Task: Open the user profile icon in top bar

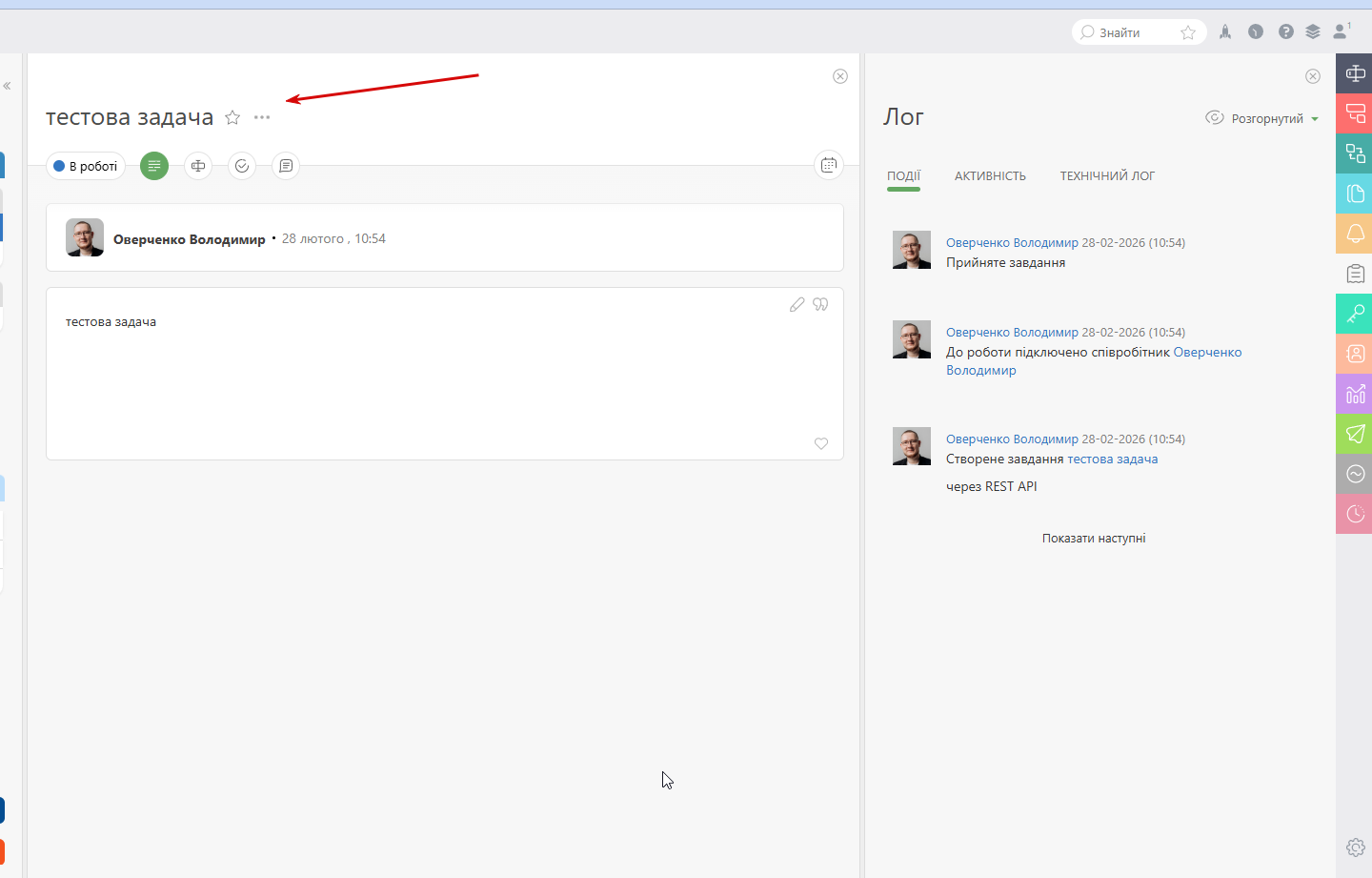Action: 1342,31
